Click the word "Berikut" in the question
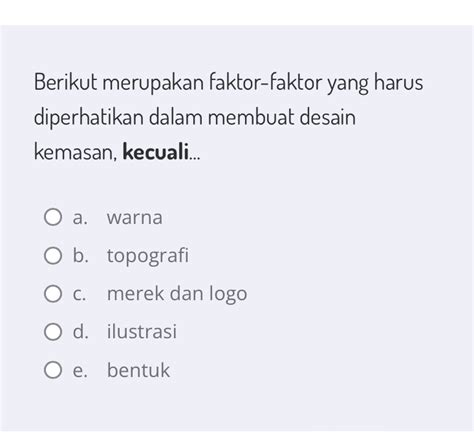This screenshot has height=448, width=474. pos(66,82)
